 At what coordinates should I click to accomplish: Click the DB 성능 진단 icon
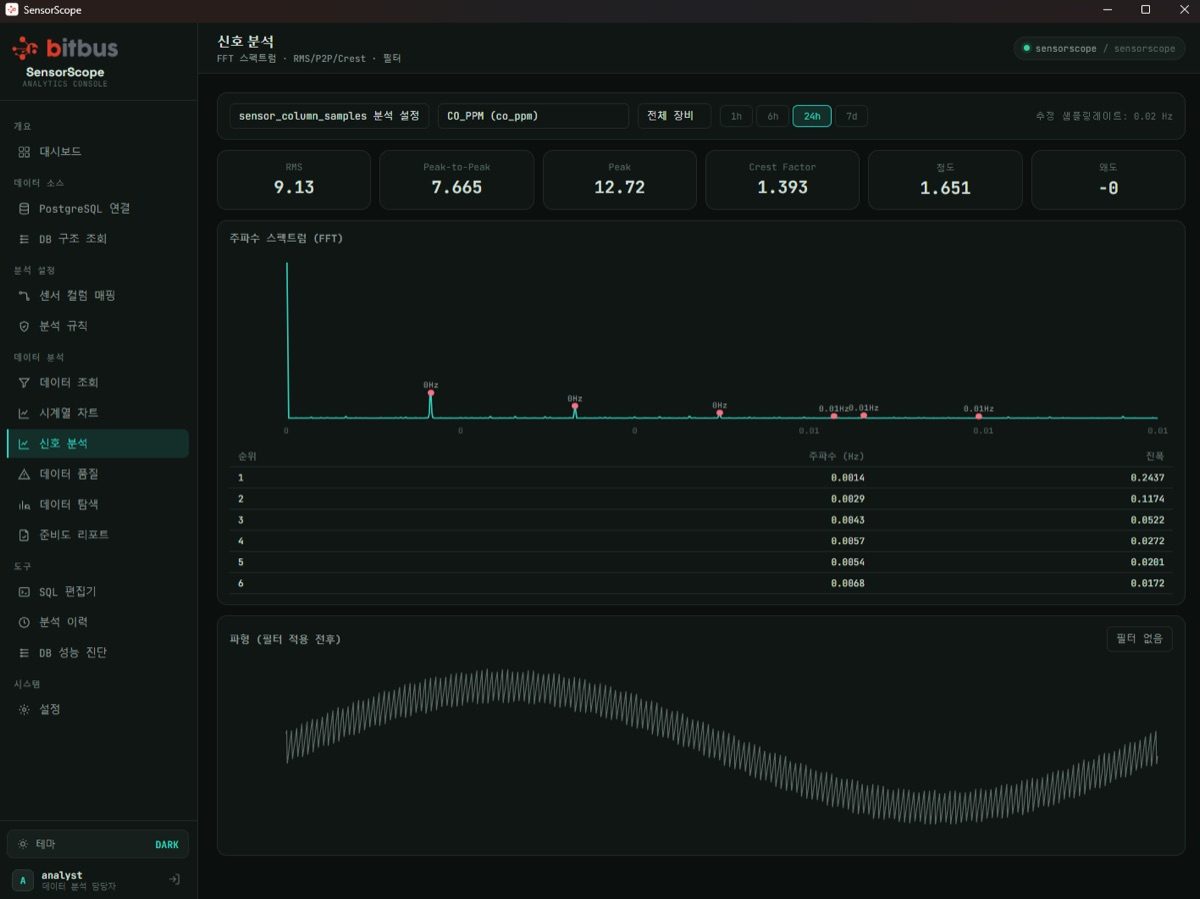point(24,653)
